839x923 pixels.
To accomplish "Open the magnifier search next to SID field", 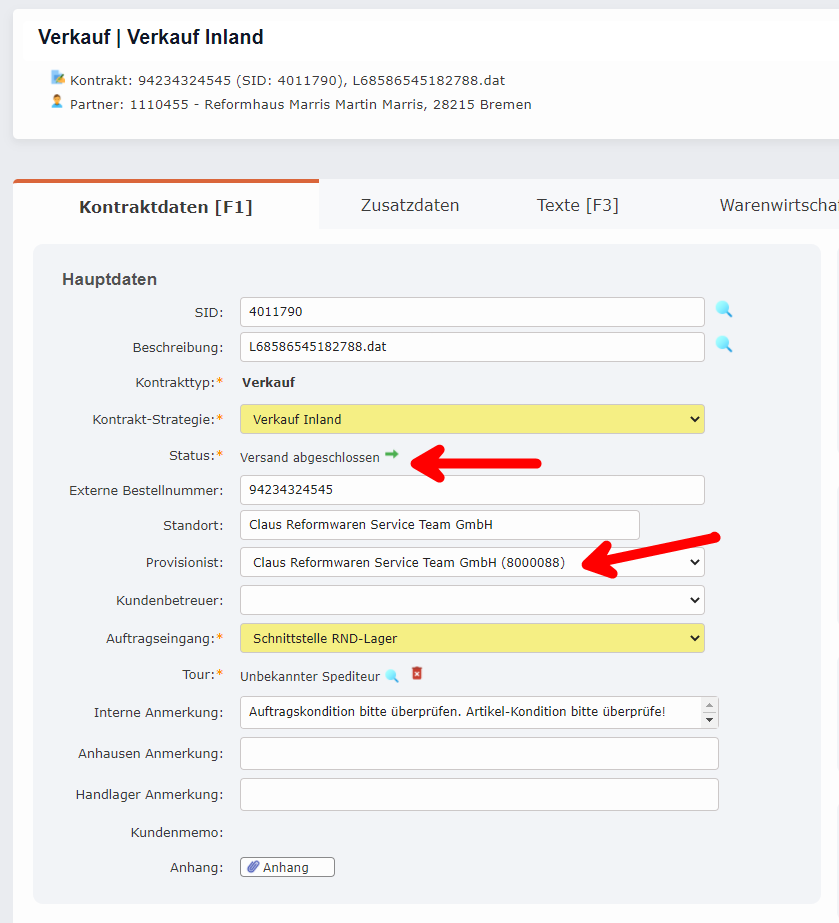I will point(724,311).
